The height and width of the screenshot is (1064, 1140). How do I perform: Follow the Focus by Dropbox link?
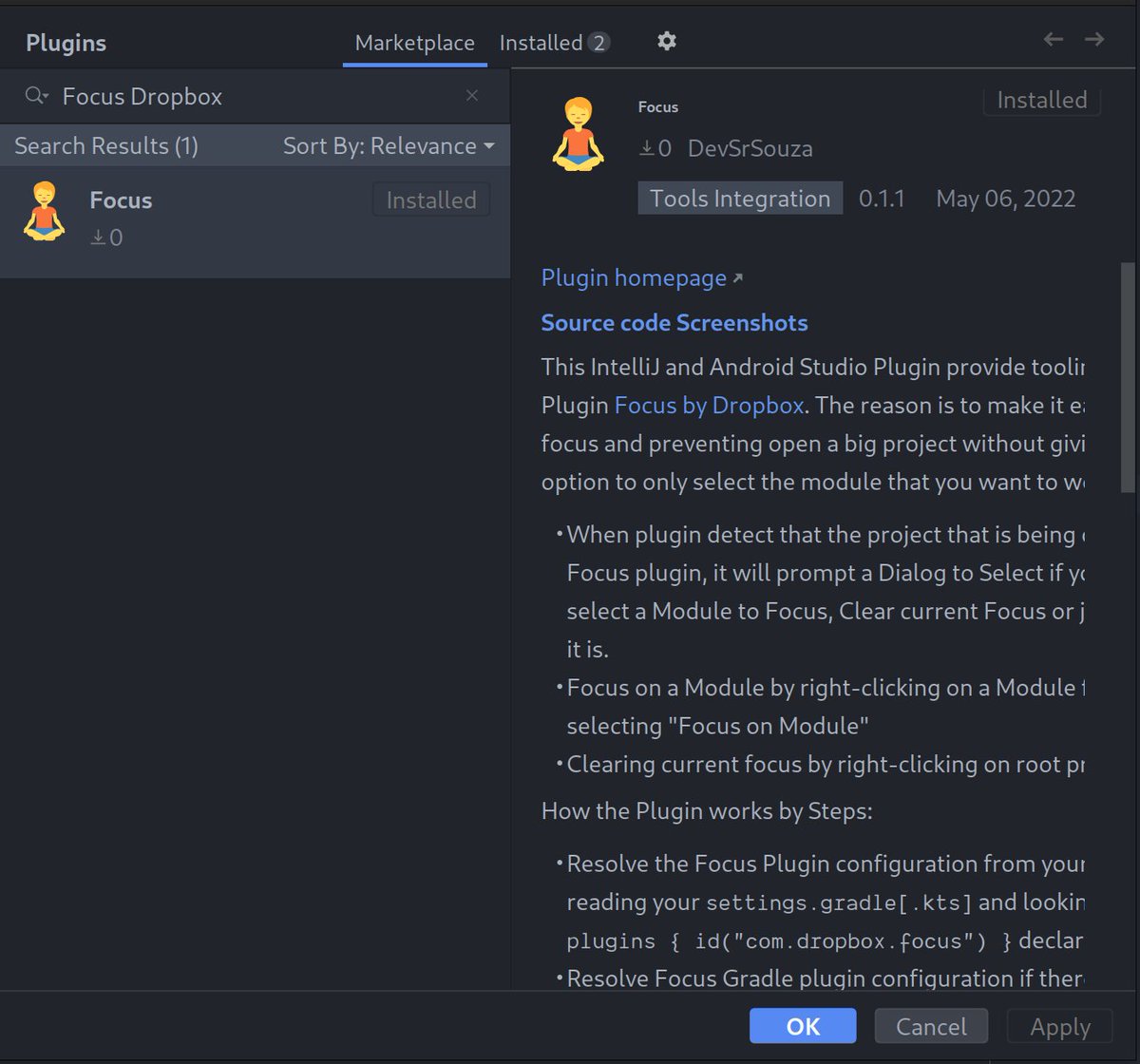710,406
